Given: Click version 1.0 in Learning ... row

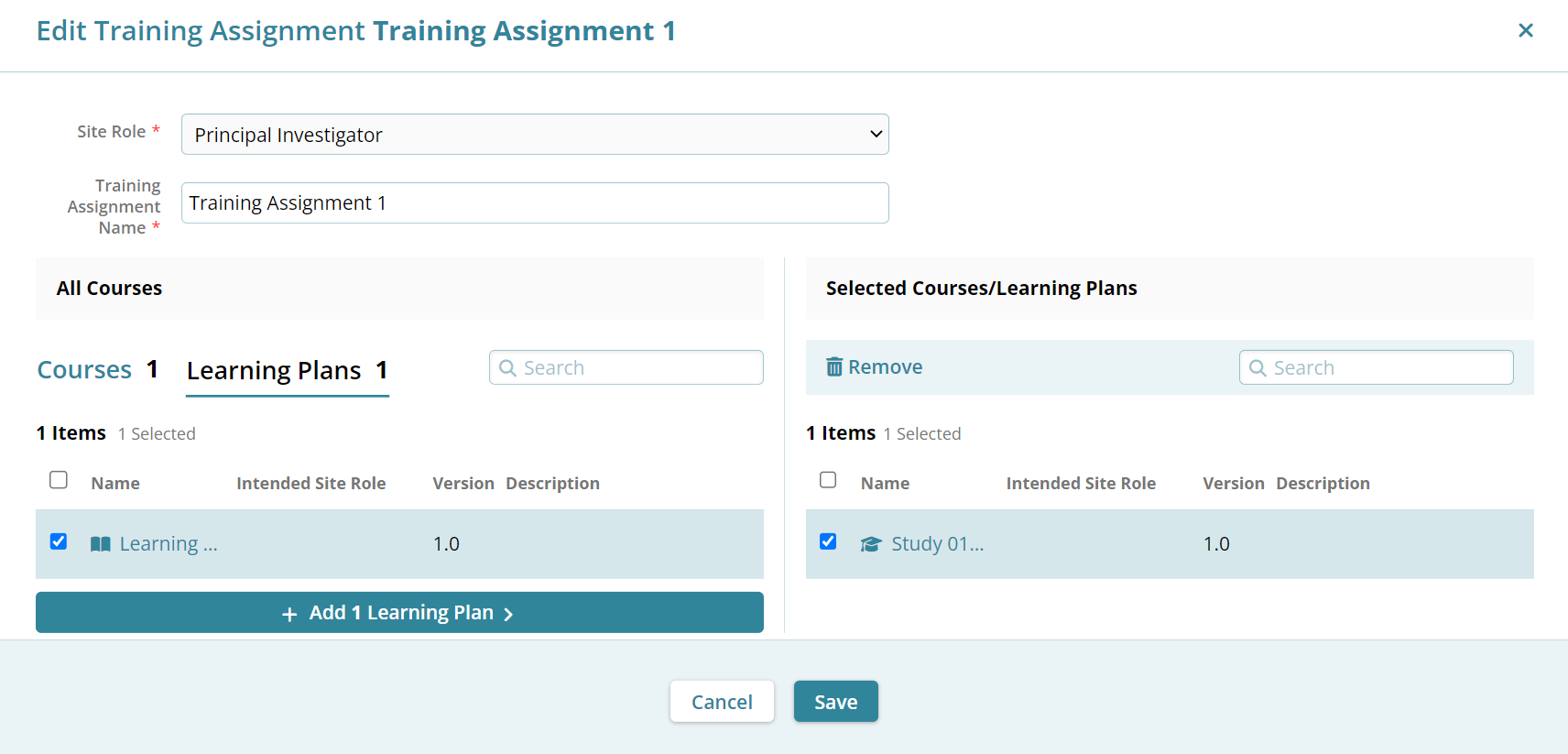Looking at the screenshot, I should point(446,544).
